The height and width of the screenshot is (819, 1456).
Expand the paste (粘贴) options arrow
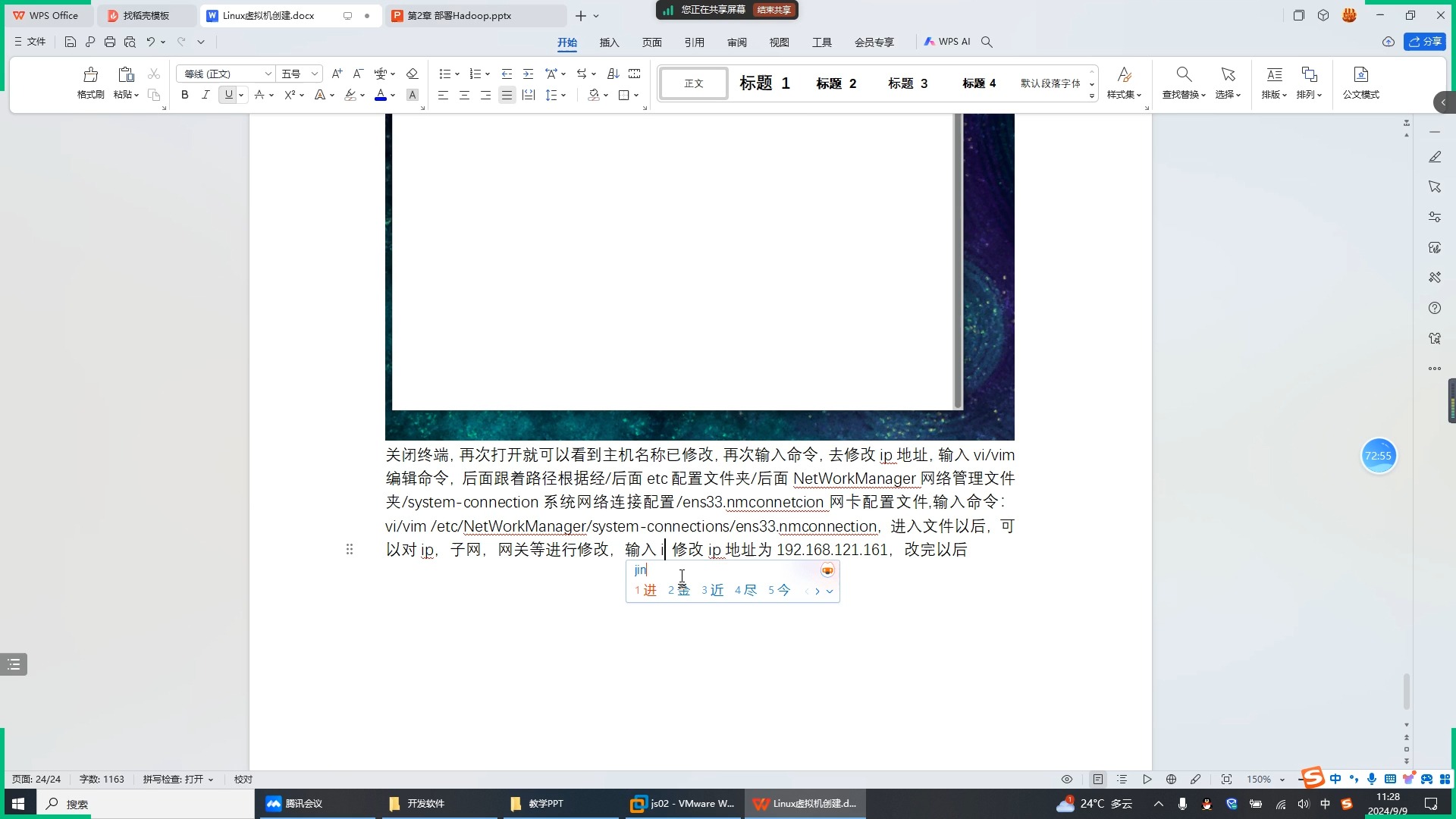pyautogui.click(x=136, y=96)
